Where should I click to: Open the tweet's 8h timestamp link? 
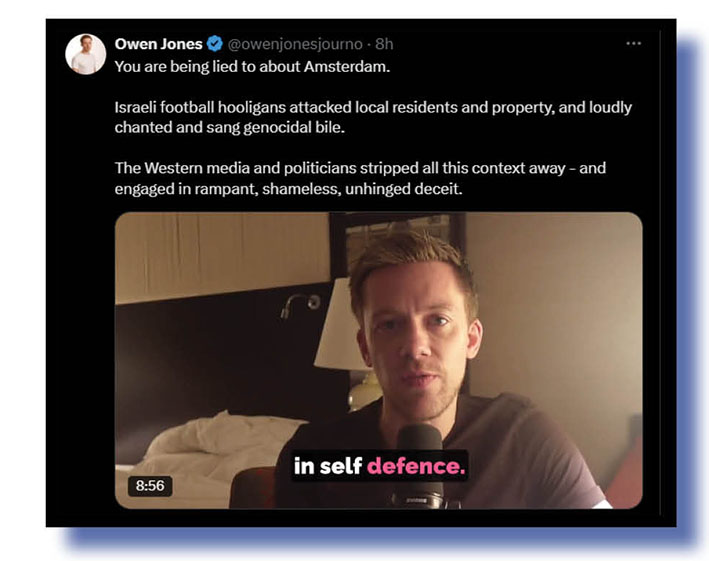click(x=384, y=44)
